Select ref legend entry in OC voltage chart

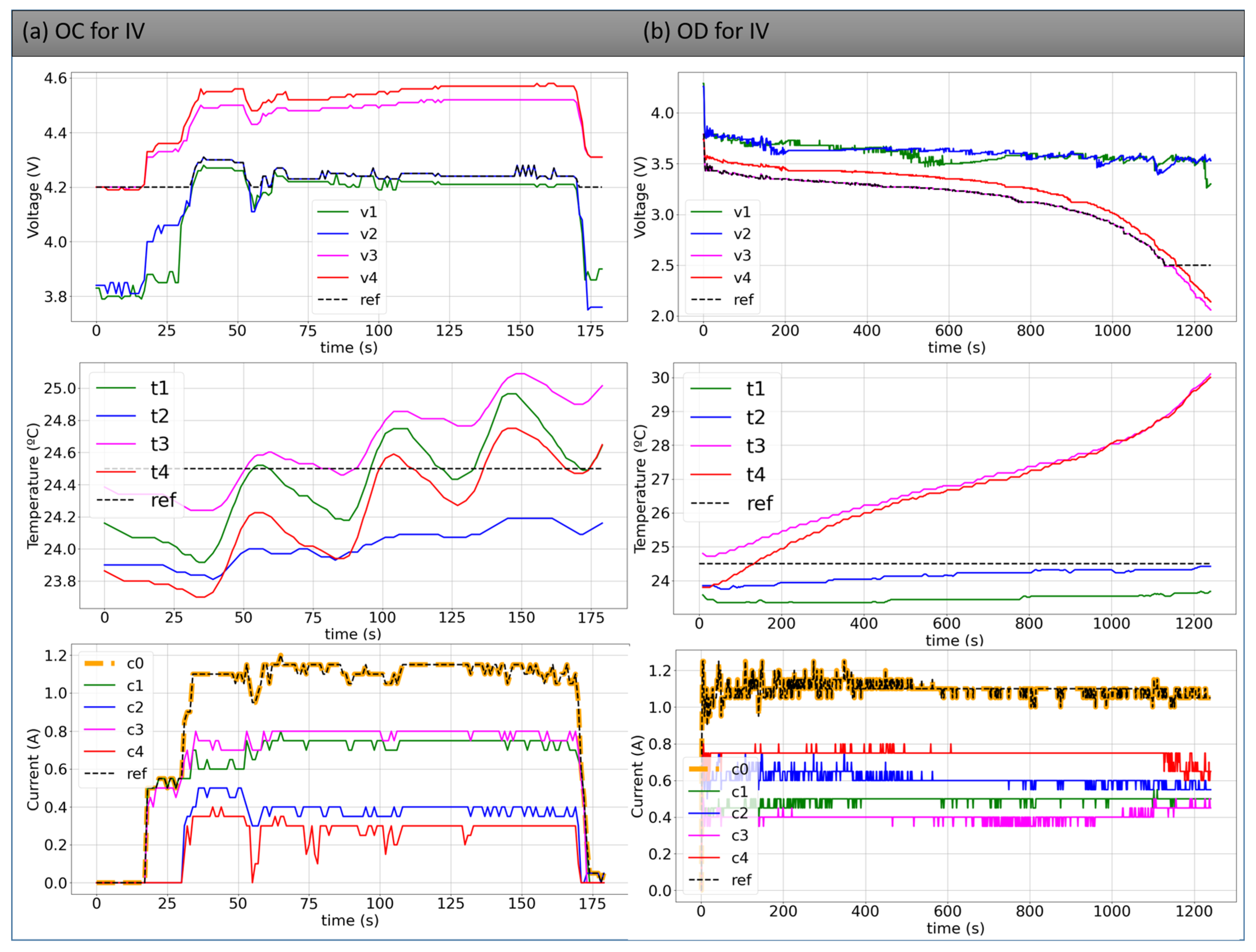(349, 299)
